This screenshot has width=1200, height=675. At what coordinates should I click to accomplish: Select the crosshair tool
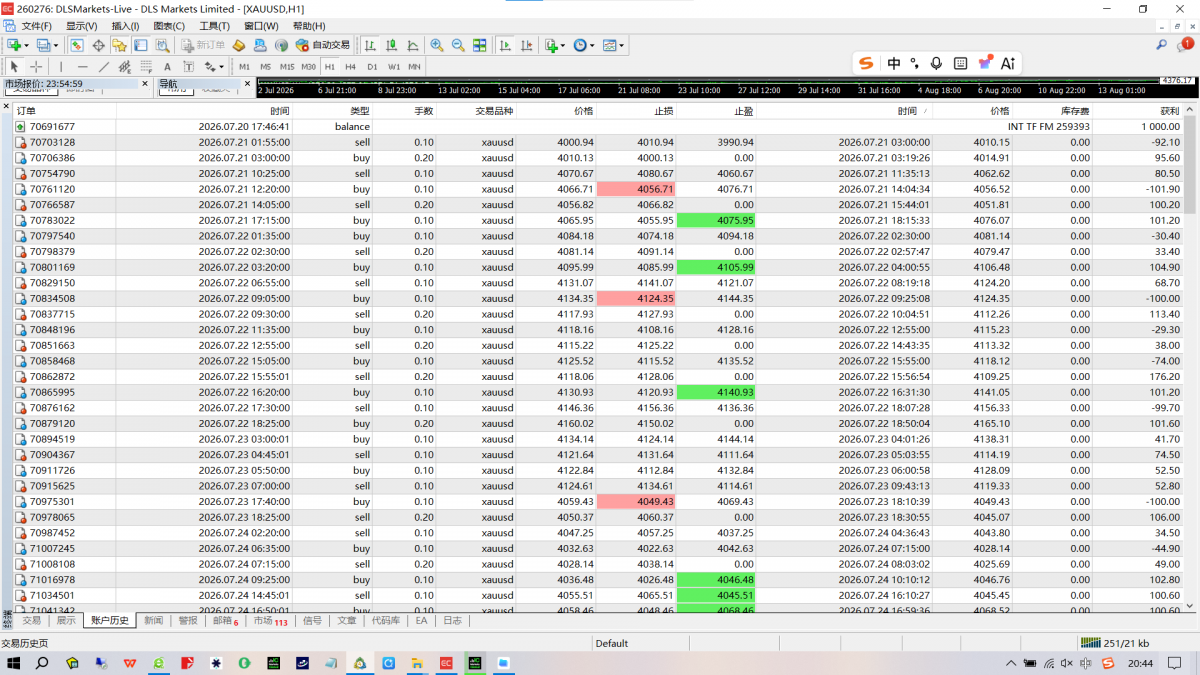(x=36, y=67)
